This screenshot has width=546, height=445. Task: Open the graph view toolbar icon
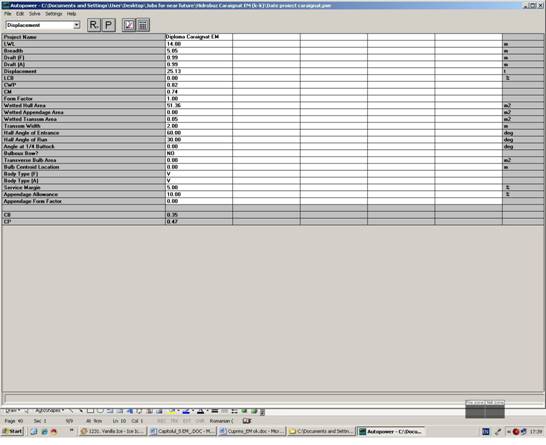129,25
